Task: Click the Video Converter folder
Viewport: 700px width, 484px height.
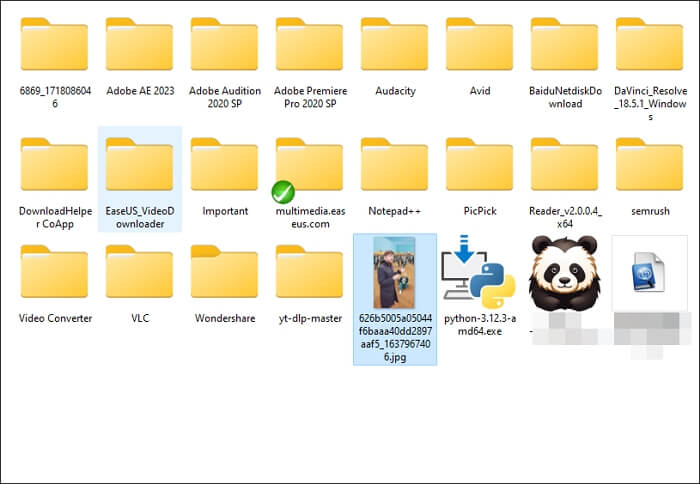Action: 54,272
